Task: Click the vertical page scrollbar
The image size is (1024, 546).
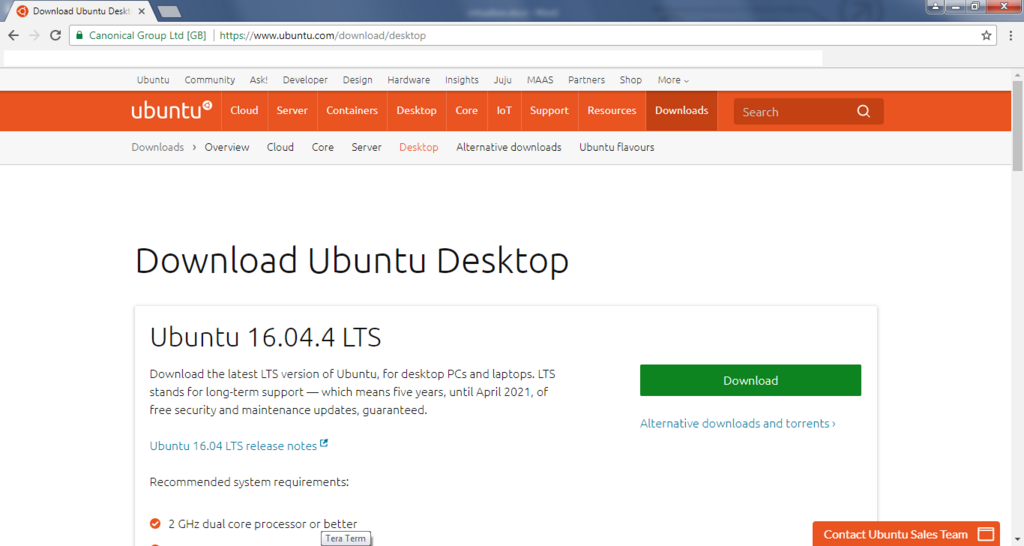Action: tap(1017, 124)
